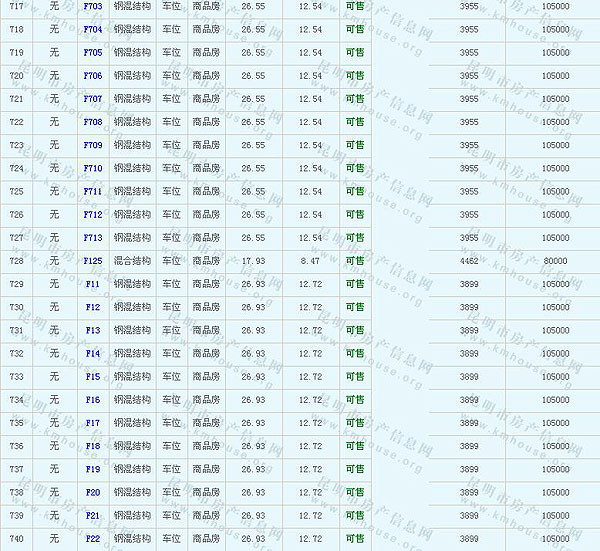
Task: Open the F125 mixed-structure unit link
Action: click(93, 261)
